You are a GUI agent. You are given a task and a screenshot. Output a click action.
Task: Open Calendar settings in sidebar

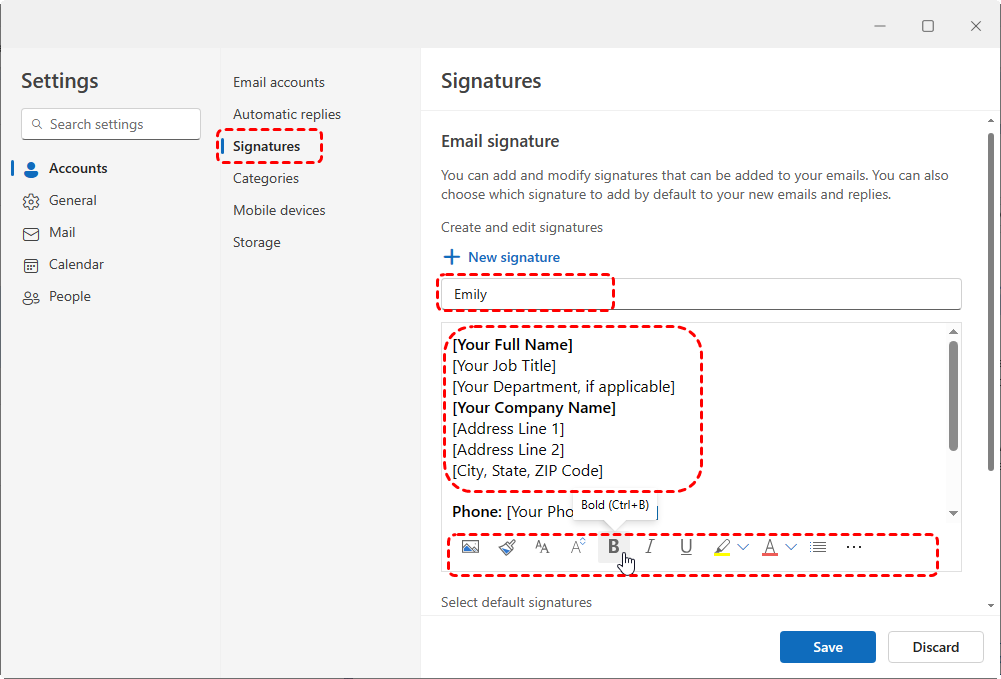click(x=76, y=264)
